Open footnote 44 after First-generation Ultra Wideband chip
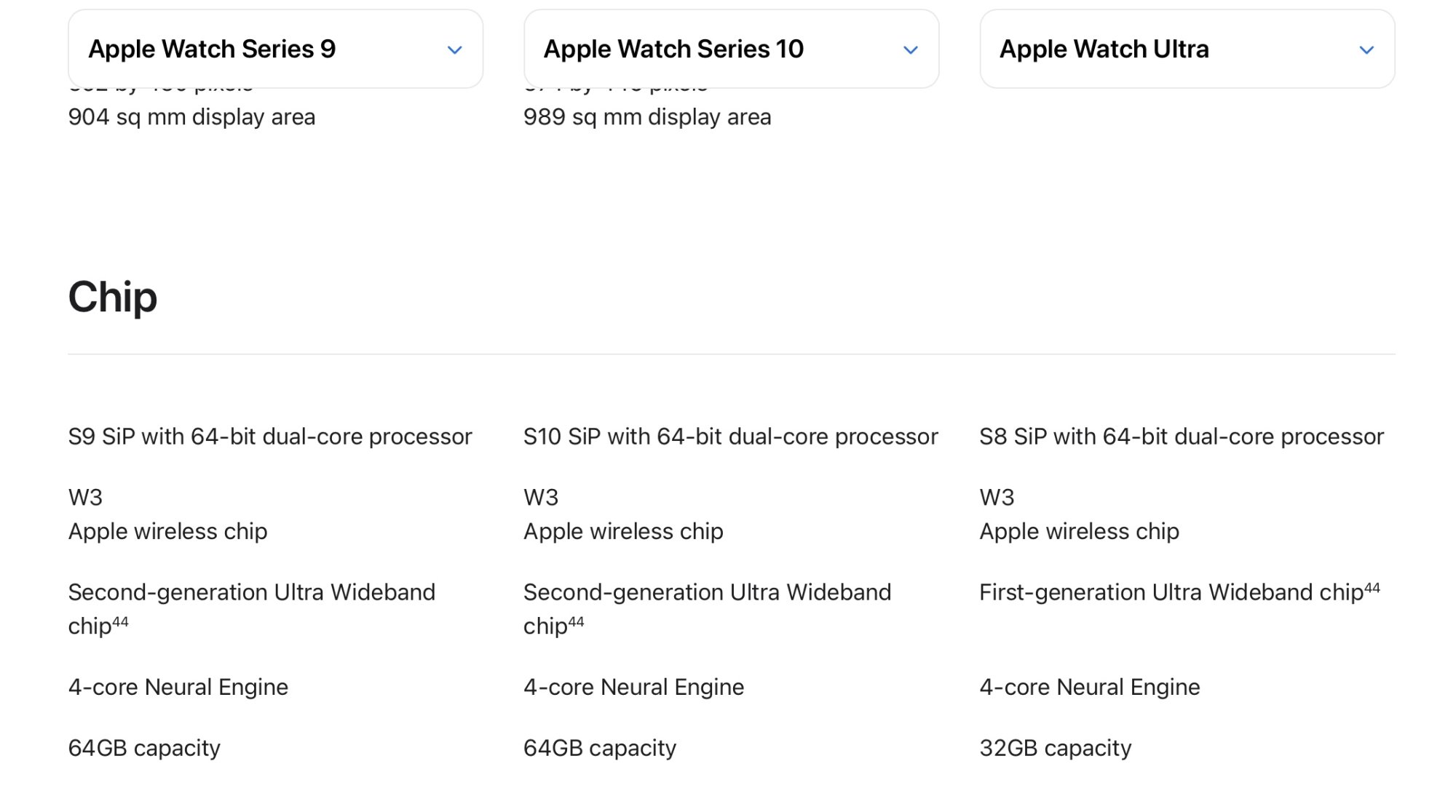1456x812 pixels. coord(1372,588)
